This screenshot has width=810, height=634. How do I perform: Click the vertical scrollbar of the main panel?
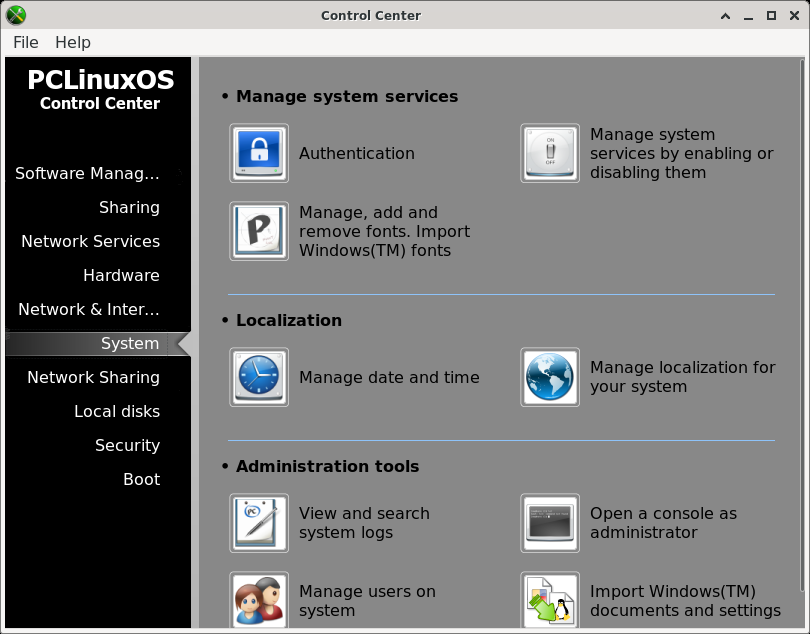[x=802, y=326]
